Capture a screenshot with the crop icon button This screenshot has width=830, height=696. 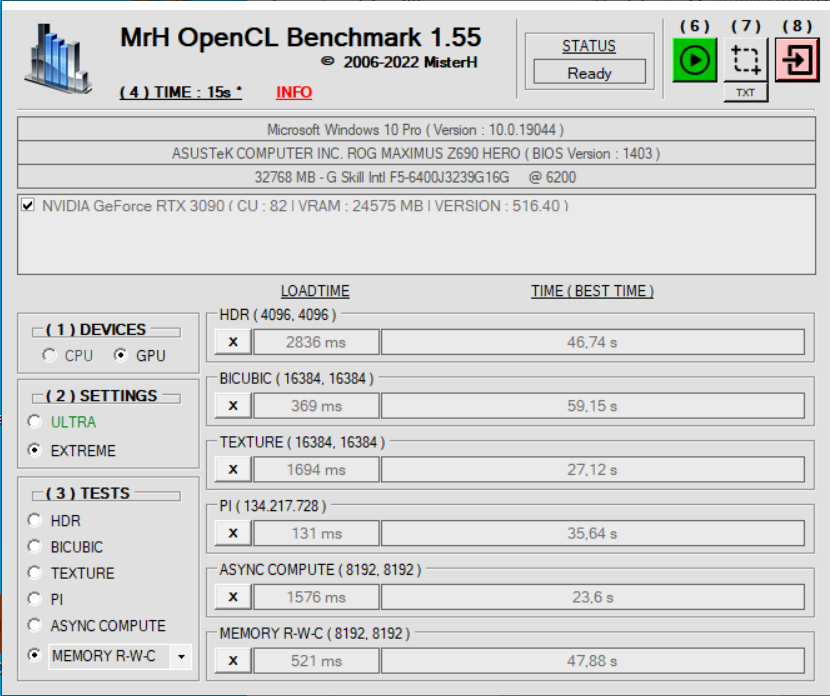[745, 60]
